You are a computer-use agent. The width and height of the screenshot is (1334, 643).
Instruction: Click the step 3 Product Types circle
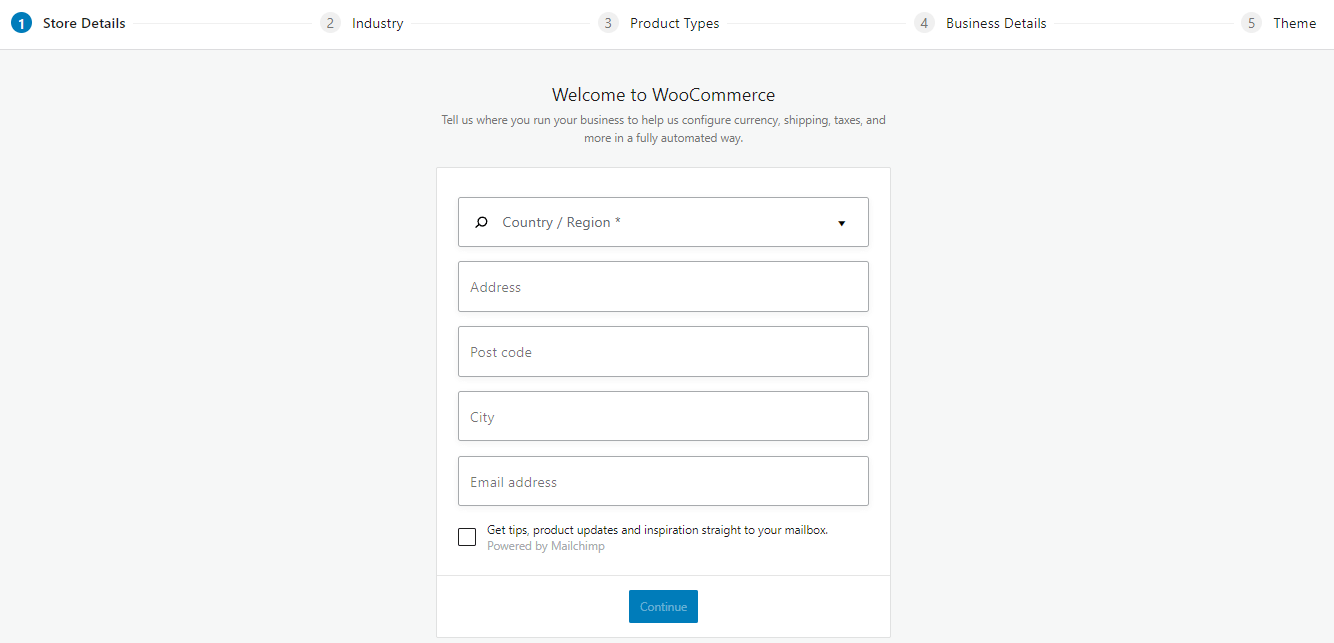[x=608, y=22]
